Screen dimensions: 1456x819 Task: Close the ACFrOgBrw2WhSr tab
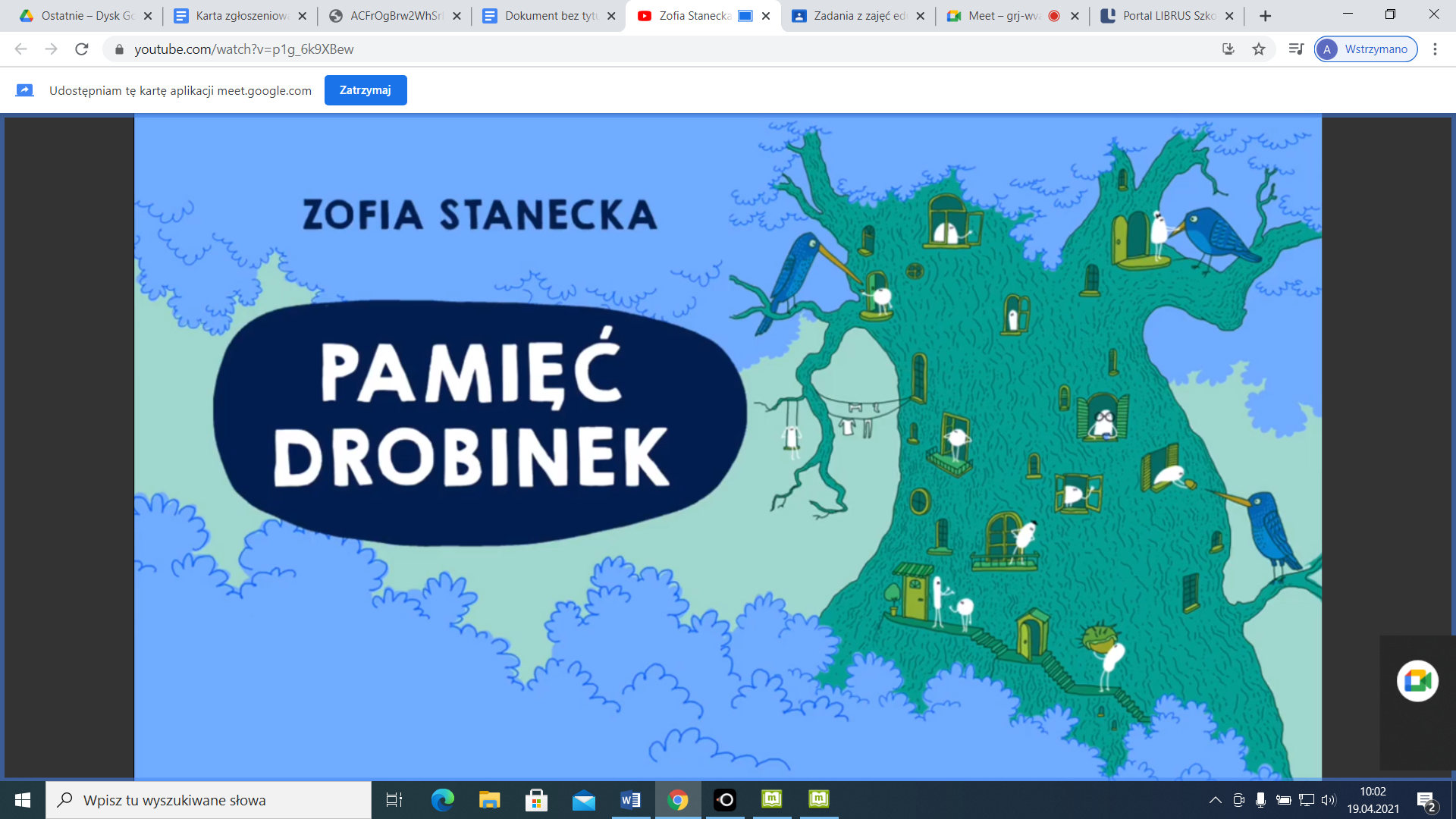[457, 16]
